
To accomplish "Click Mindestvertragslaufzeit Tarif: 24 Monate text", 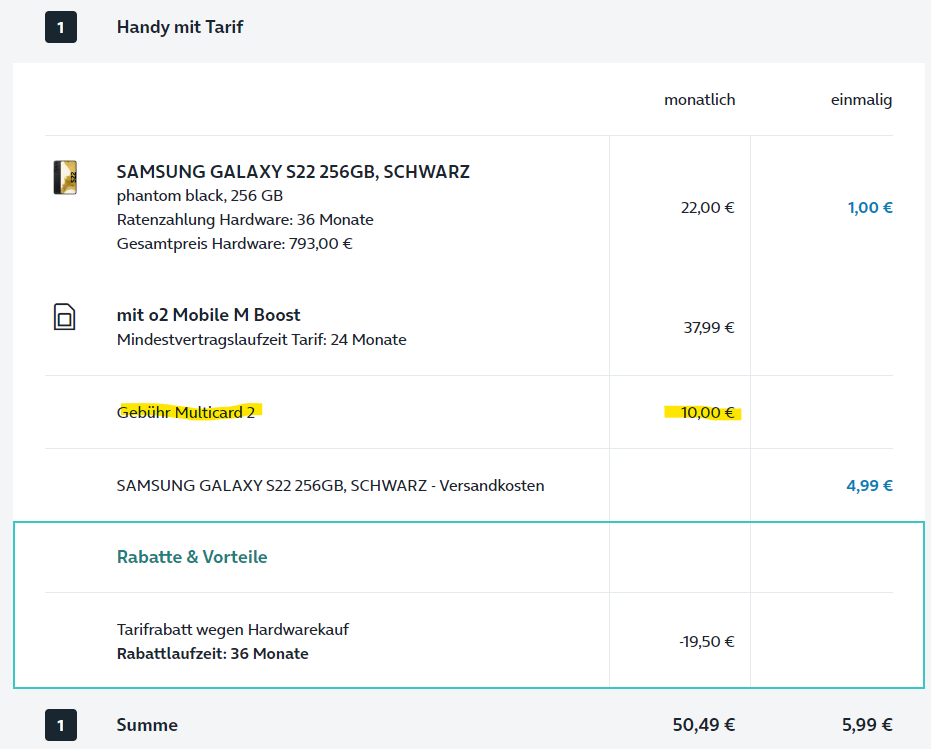I will coord(261,340).
